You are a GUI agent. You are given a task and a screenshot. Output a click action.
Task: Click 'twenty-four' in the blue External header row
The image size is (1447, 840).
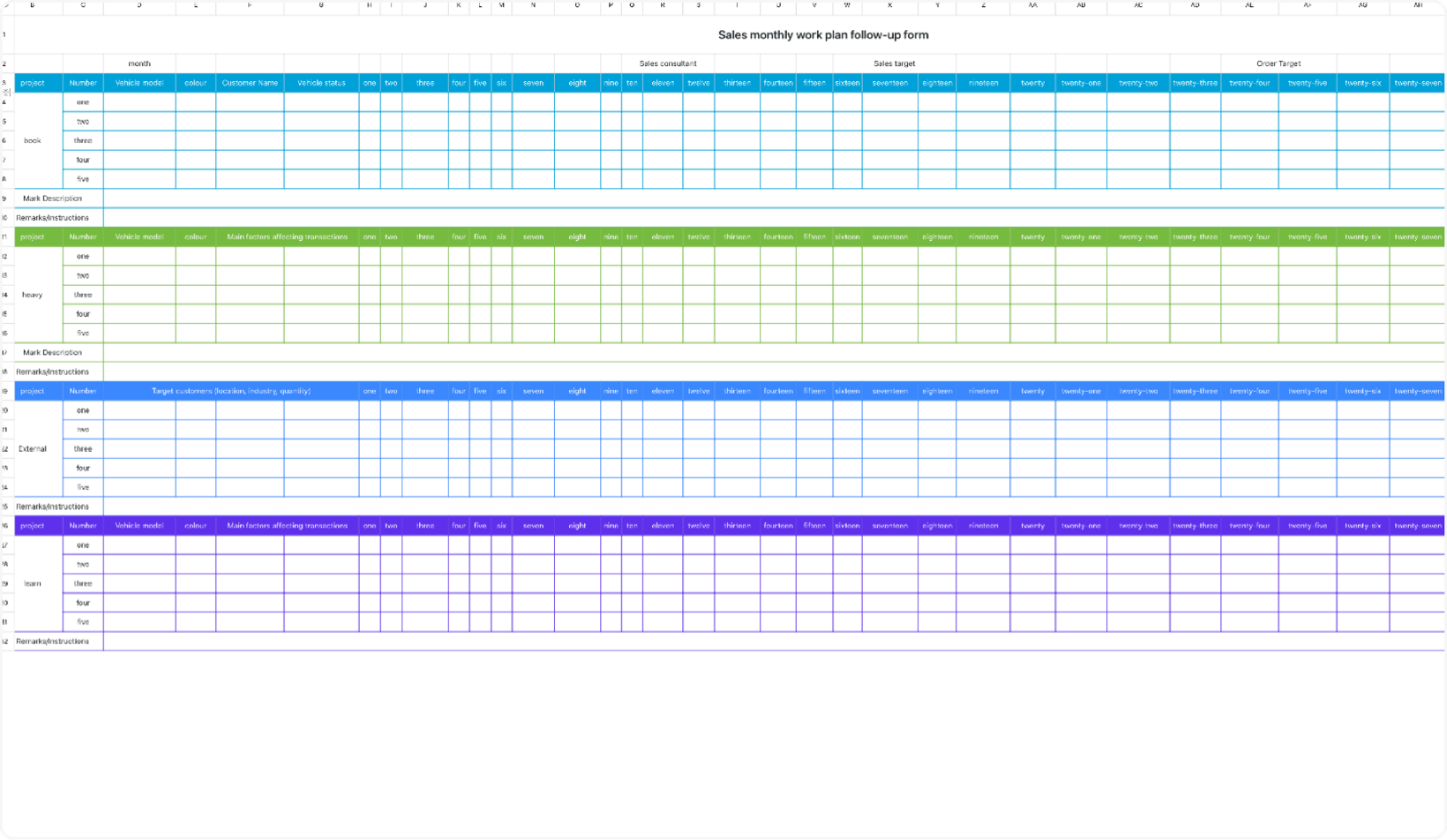(1249, 391)
